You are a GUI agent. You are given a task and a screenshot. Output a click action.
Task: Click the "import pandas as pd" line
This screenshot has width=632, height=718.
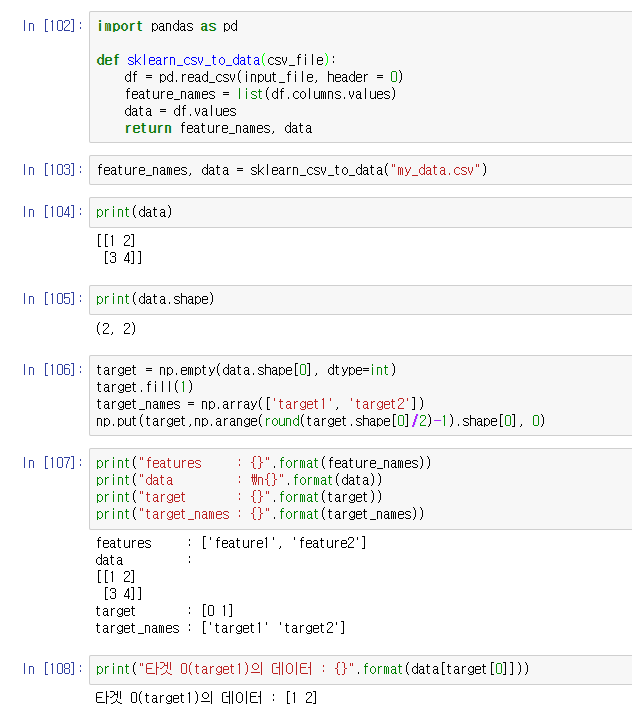click(167, 27)
